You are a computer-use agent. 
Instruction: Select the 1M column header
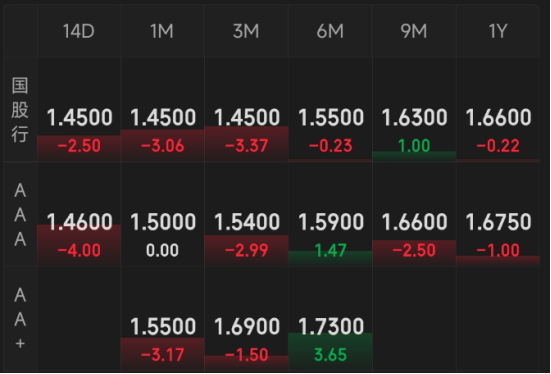pos(162,31)
